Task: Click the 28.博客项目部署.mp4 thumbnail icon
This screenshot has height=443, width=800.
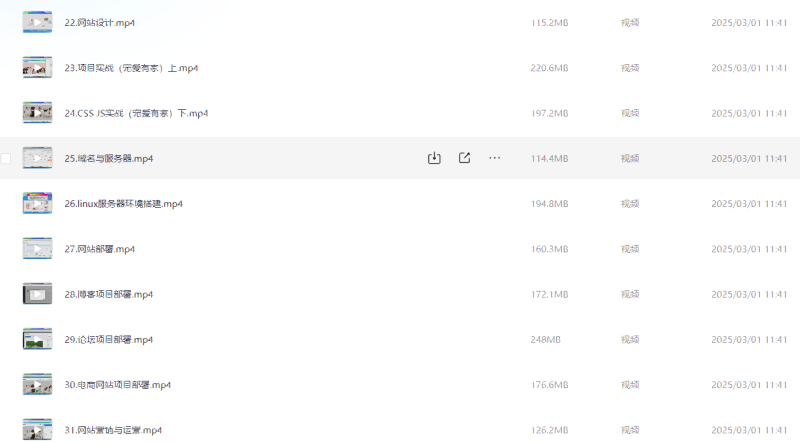Action: pyautogui.click(x=37, y=294)
